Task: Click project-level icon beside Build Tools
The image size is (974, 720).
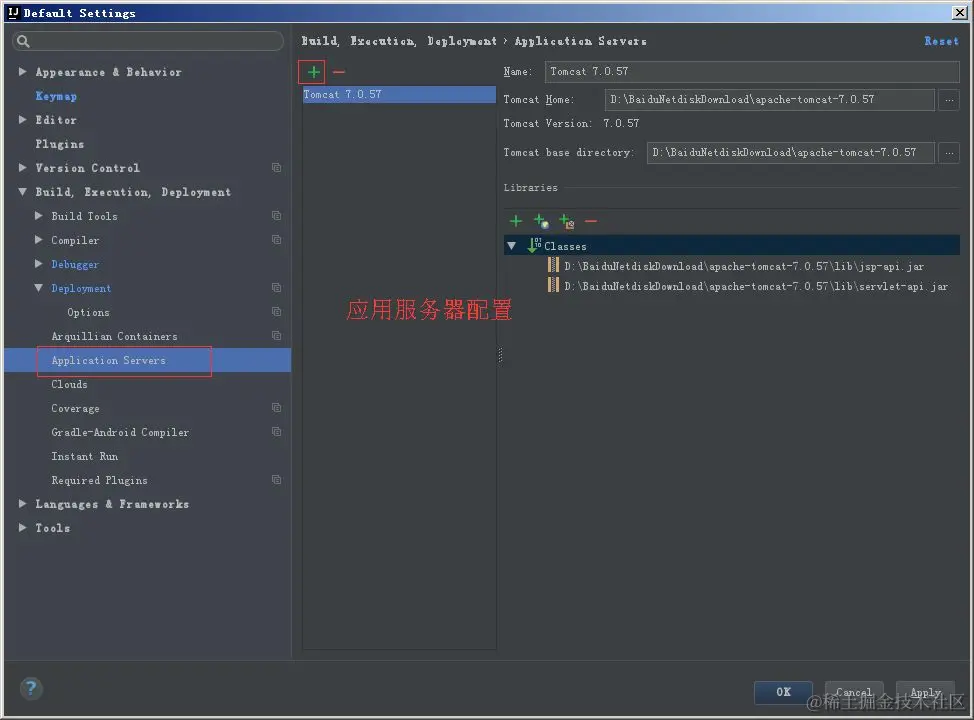Action: 276,216
